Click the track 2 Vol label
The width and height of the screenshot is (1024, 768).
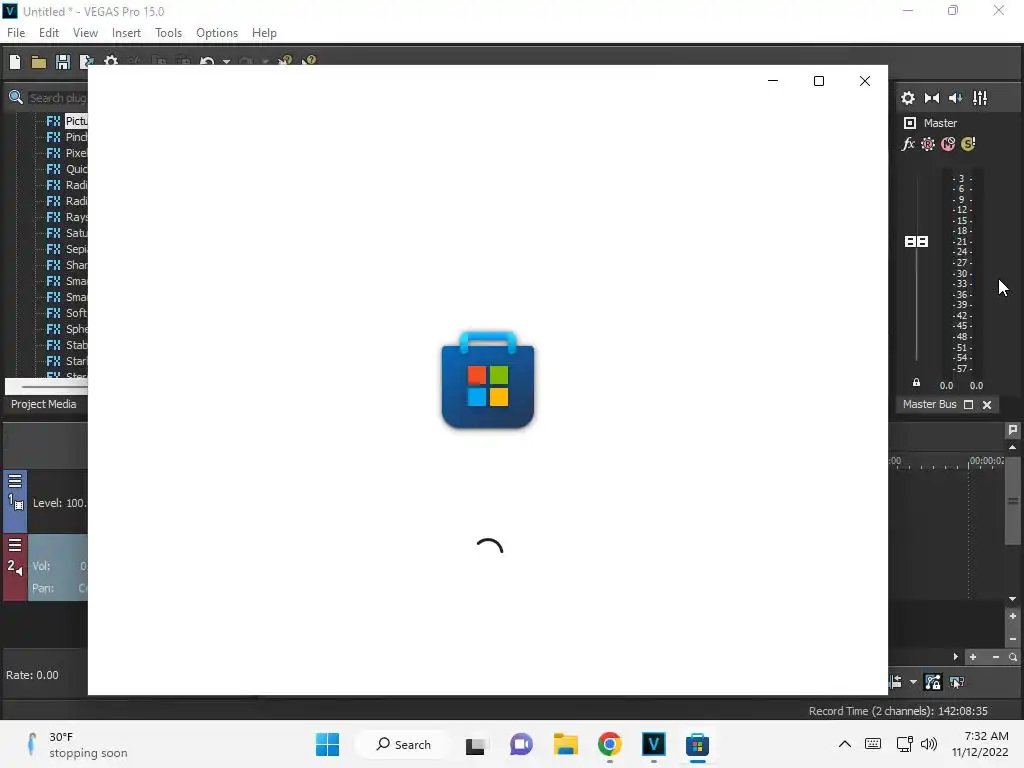point(41,566)
